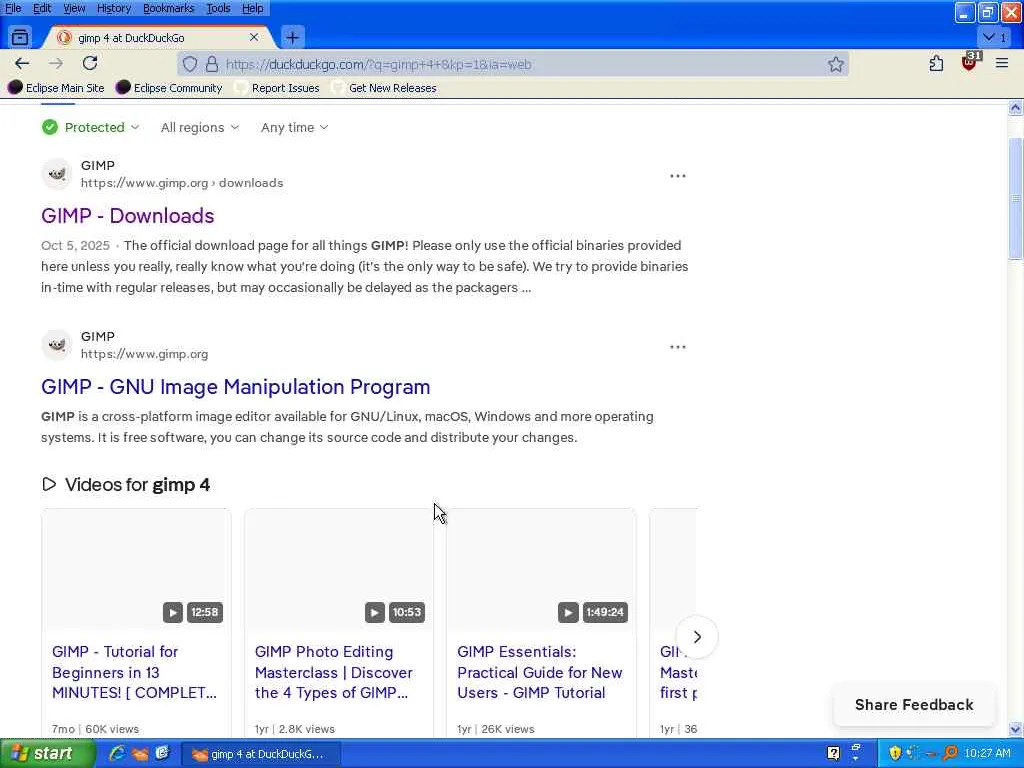Image resolution: width=1024 pixels, height=768 pixels.
Task: Bookmark this page with star icon
Action: (835, 64)
